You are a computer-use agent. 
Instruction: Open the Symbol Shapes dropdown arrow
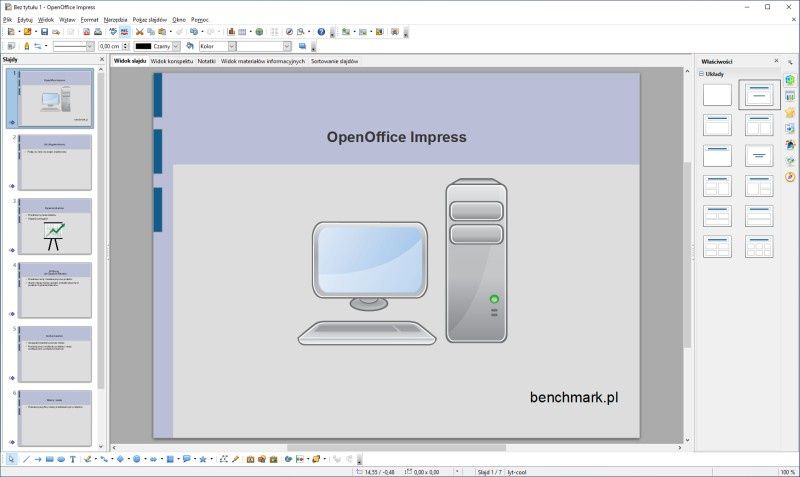(x=145, y=459)
